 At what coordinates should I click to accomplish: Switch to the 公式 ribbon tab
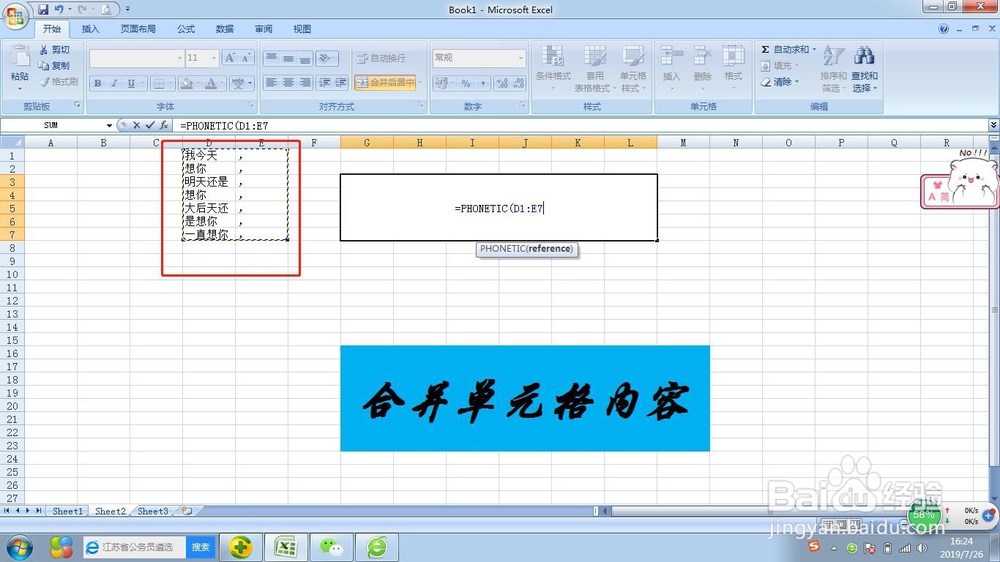click(x=186, y=29)
